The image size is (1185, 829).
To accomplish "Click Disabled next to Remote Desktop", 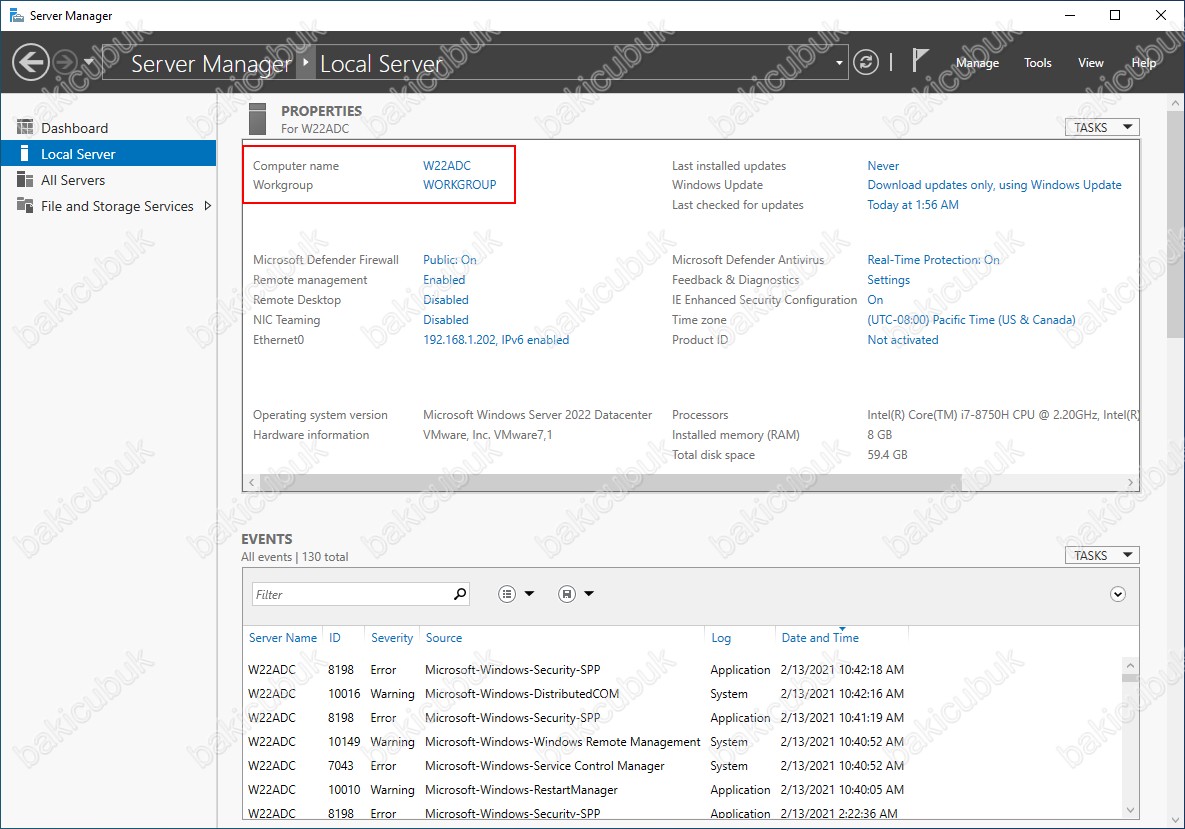I will pos(445,300).
